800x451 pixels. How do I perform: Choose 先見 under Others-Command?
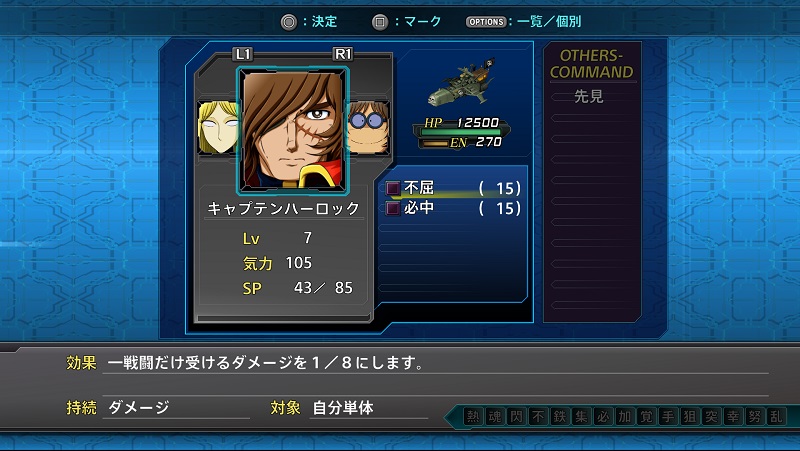point(589,96)
